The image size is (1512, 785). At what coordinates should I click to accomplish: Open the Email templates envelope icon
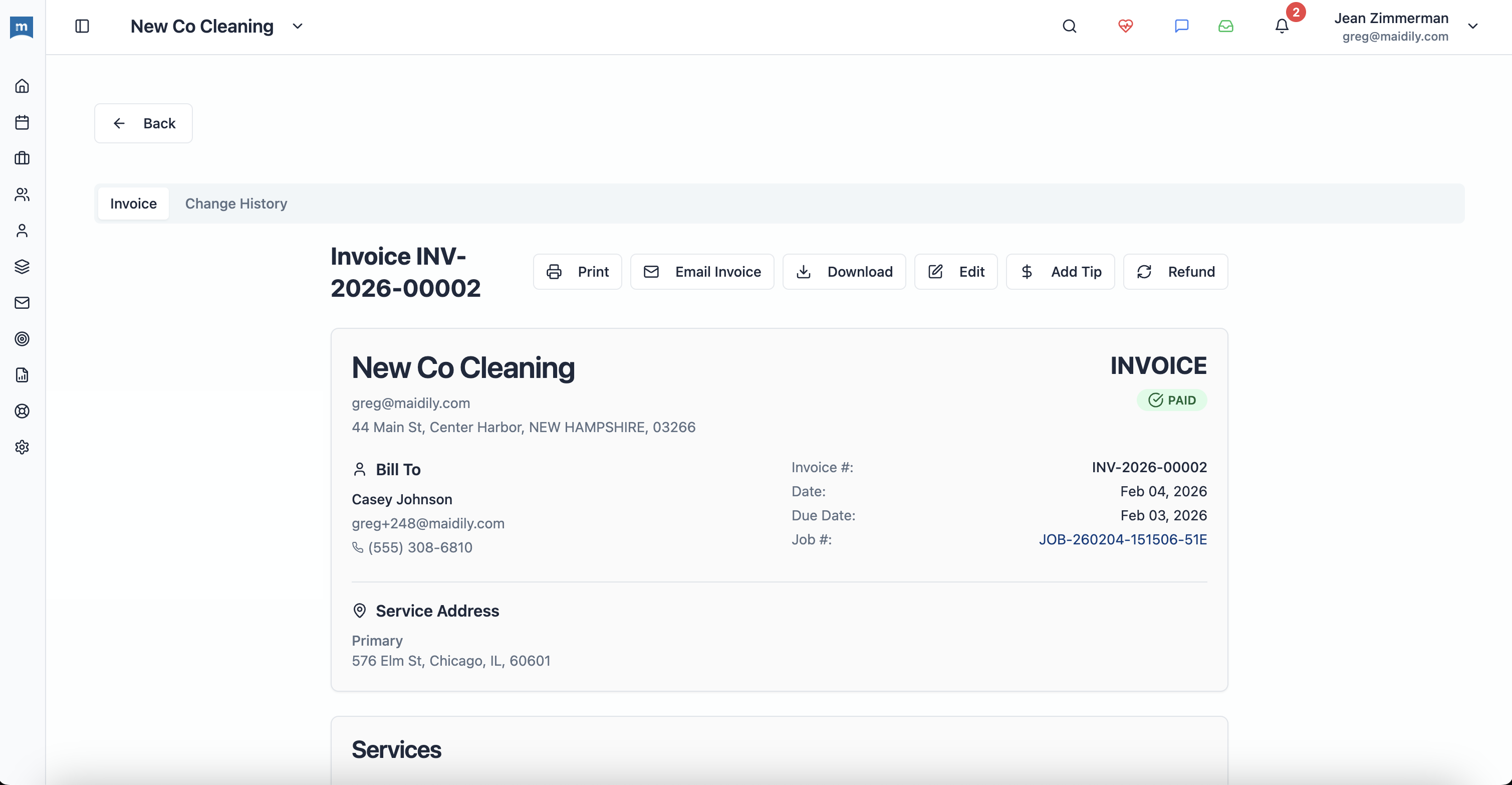pos(22,303)
